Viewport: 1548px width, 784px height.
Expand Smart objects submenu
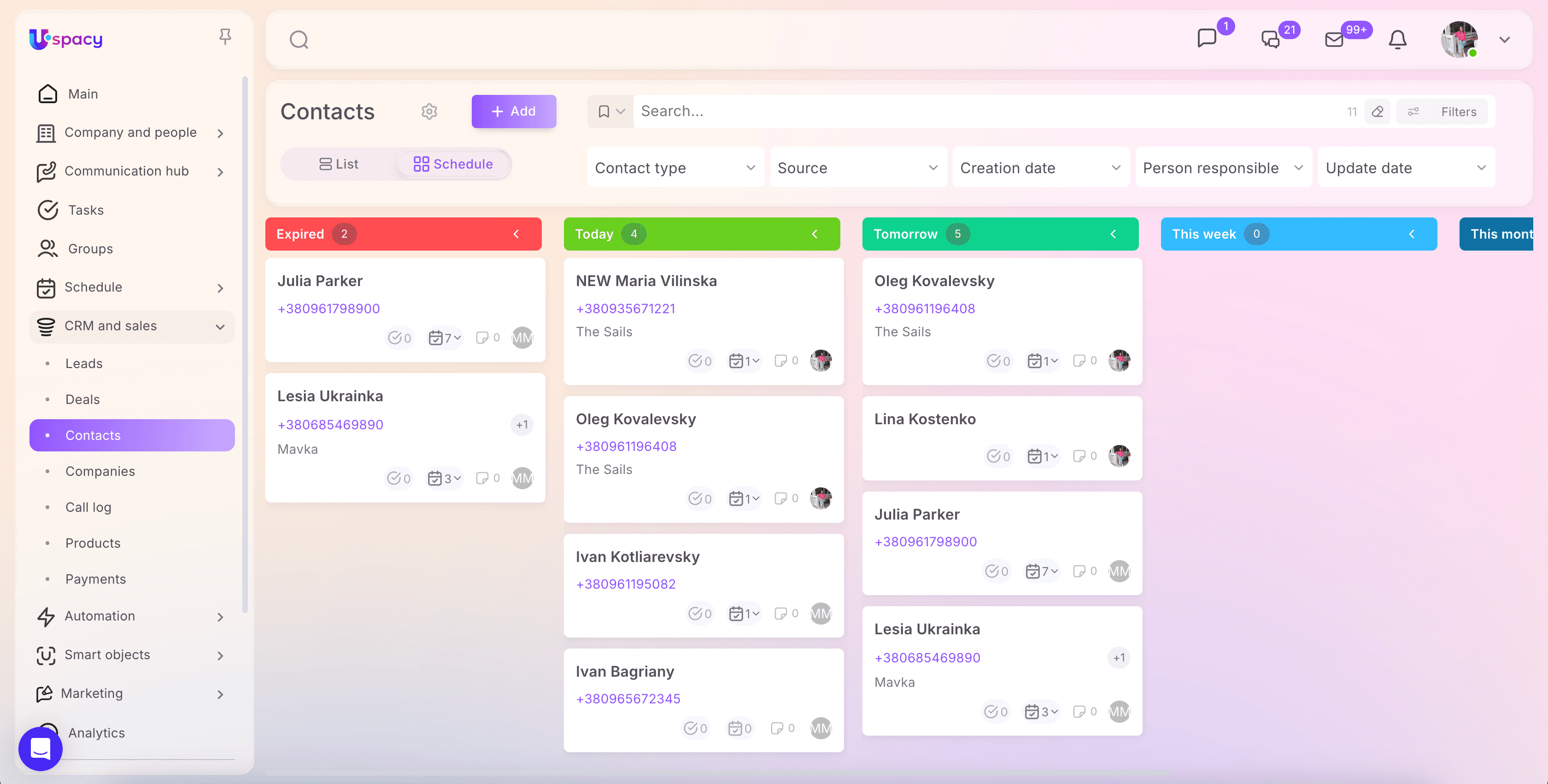coord(221,655)
